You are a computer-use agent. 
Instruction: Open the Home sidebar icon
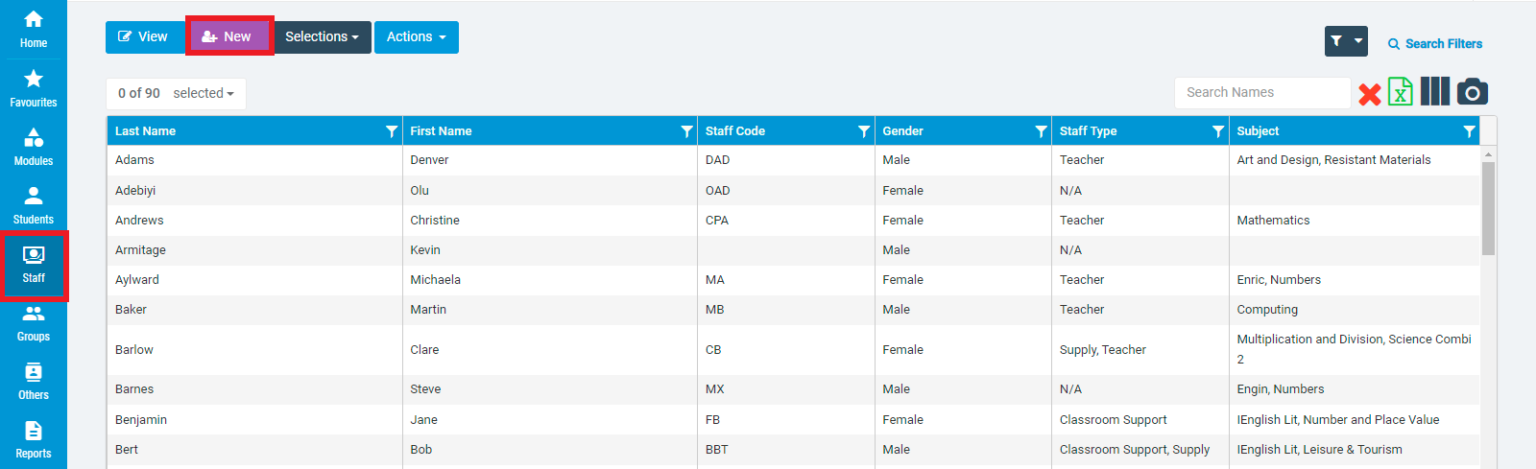[x=33, y=29]
